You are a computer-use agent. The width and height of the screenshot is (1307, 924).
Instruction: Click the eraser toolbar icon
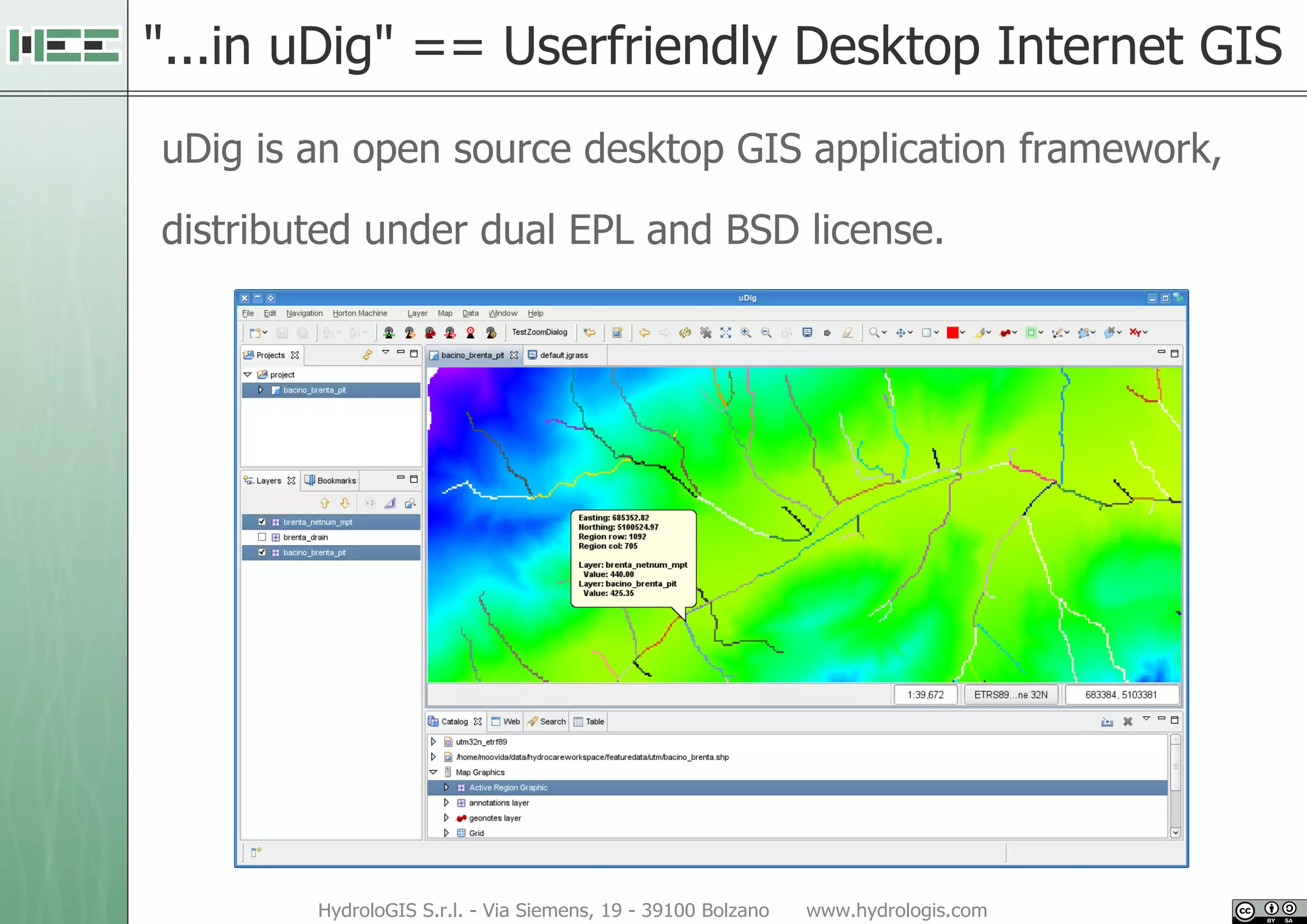pos(848,332)
